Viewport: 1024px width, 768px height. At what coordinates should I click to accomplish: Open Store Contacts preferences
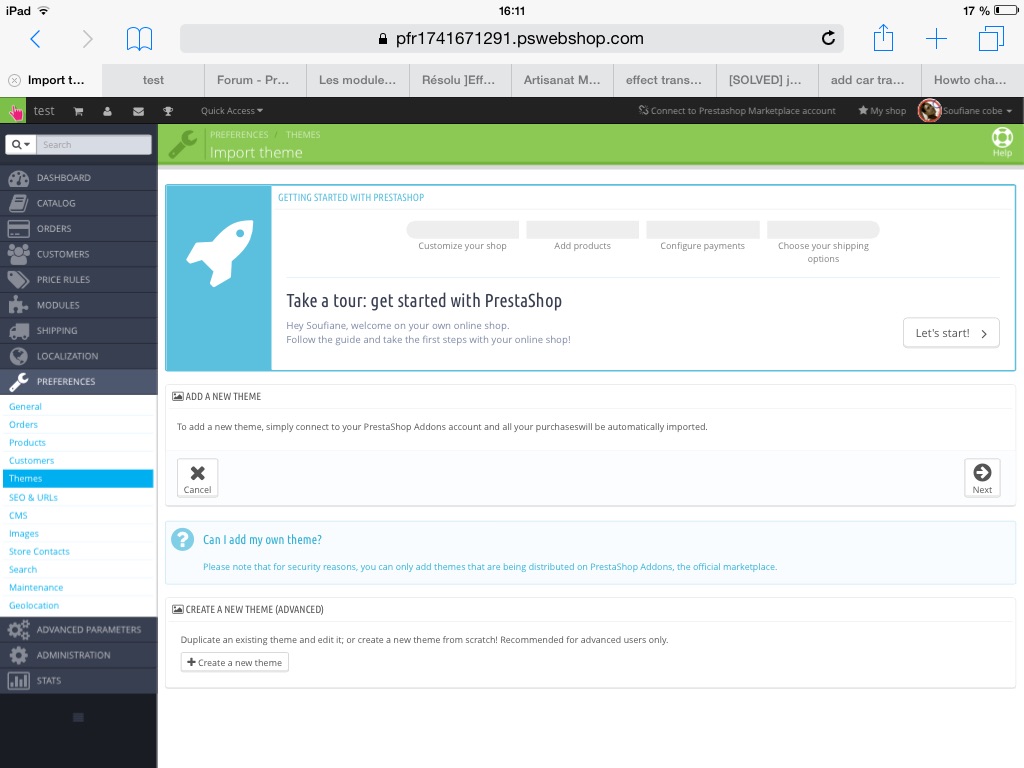tap(39, 551)
